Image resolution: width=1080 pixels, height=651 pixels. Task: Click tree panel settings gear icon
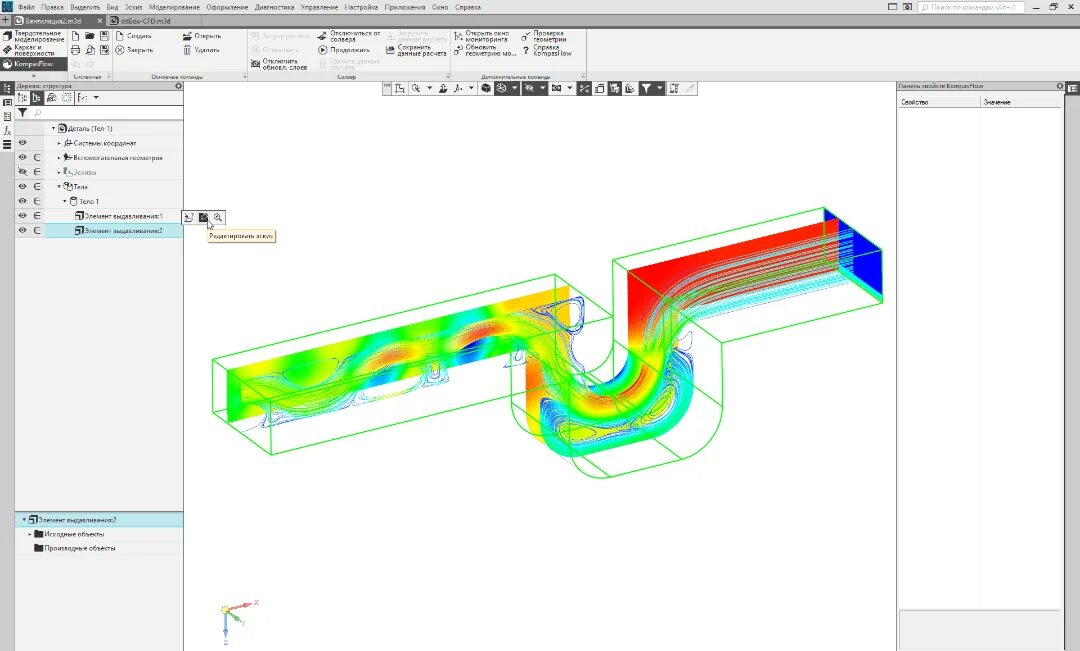click(x=178, y=86)
